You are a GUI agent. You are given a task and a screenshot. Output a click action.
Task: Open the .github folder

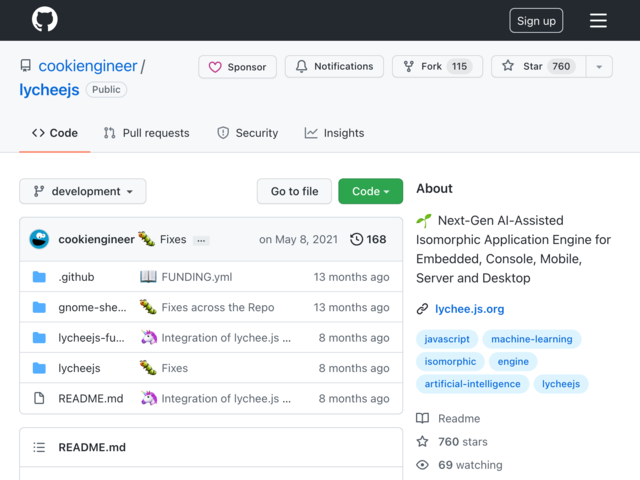tap(76, 277)
